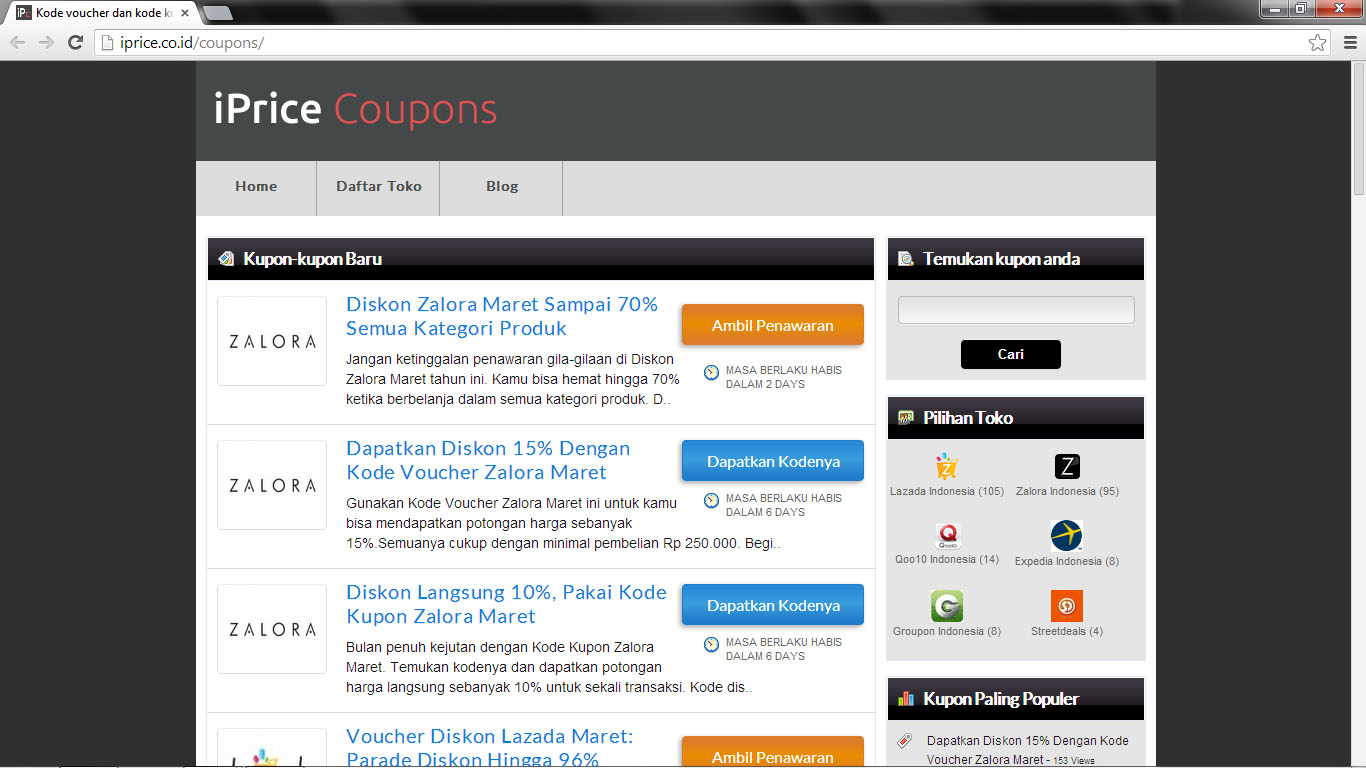1366x768 pixels.
Task: Click the Expedia Indonesia globe icon
Action: pos(1067,536)
